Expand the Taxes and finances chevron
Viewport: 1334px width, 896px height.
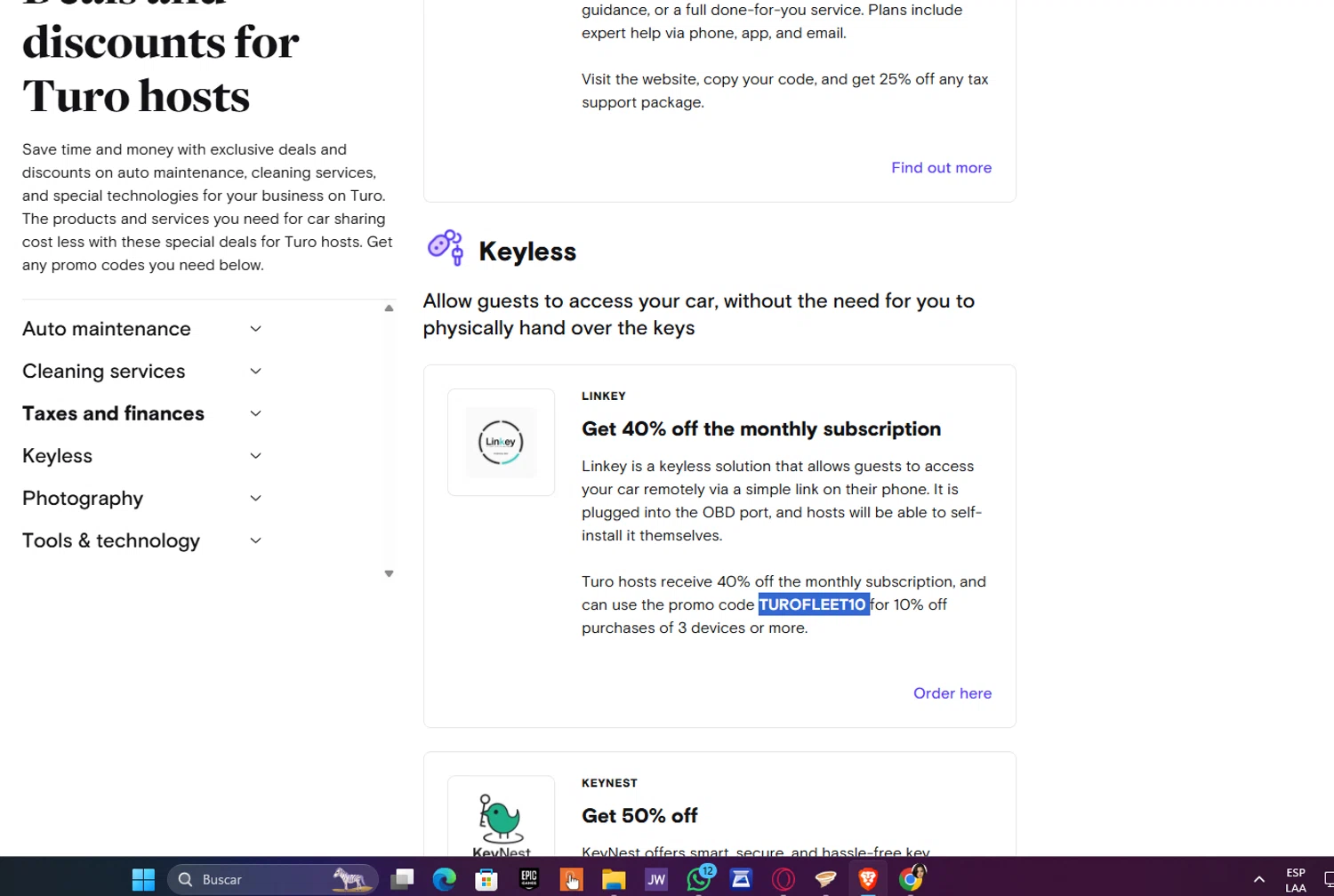pyautogui.click(x=255, y=413)
